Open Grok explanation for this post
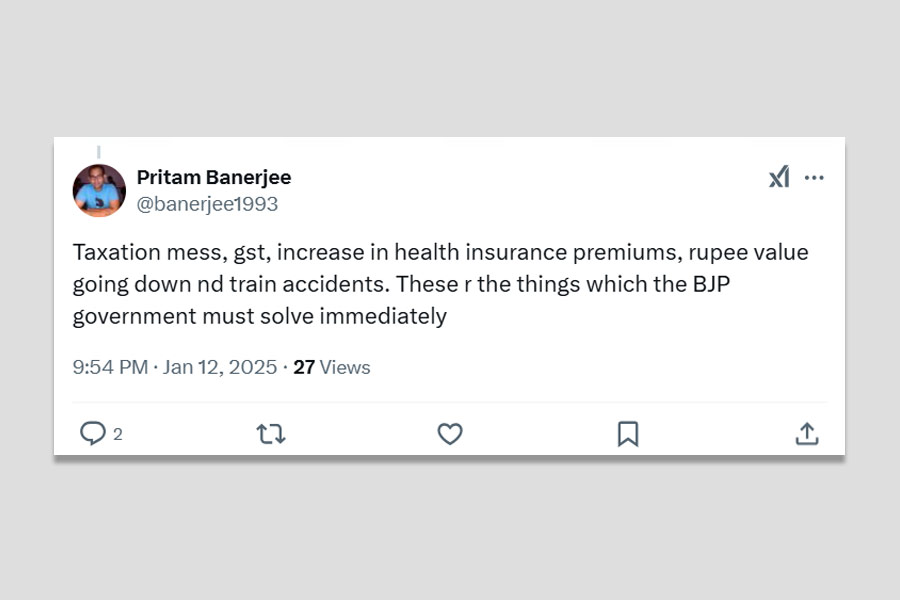The image size is (900, 600). tap(779, 178)
